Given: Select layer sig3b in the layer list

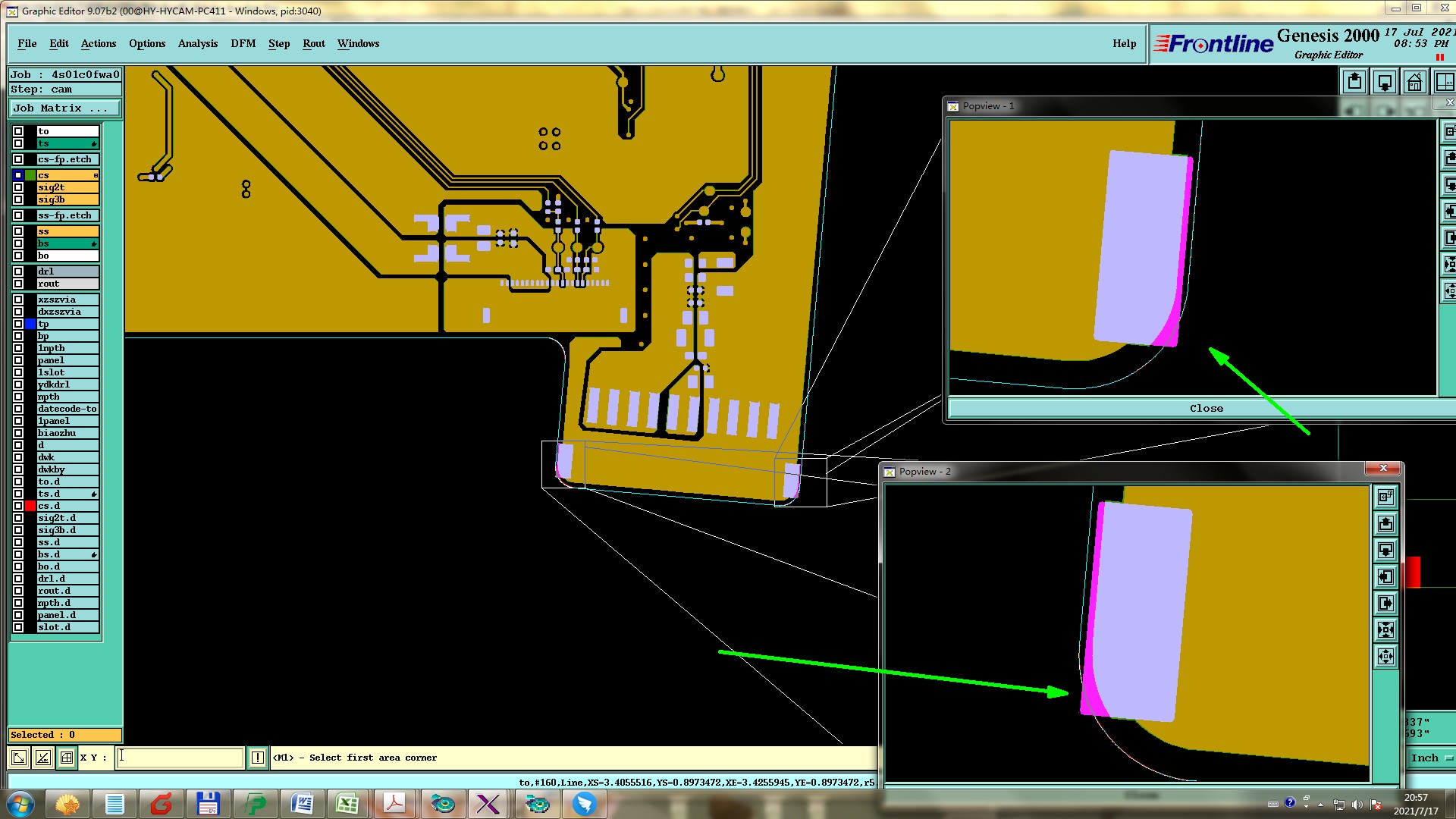Looking at the screenshot, I should coord(67,199).
